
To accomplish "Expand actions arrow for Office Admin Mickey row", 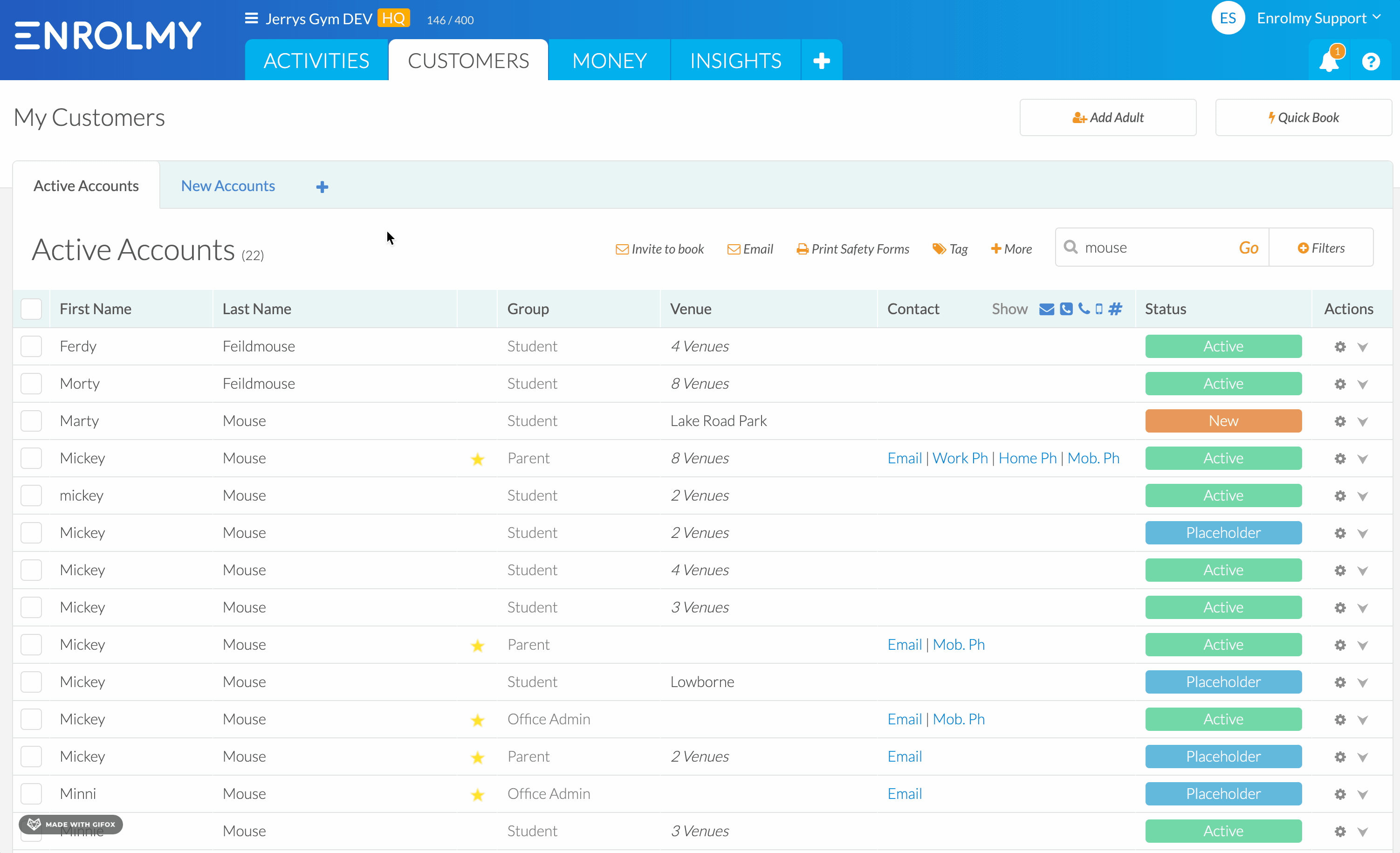I will click(1363, 720).
